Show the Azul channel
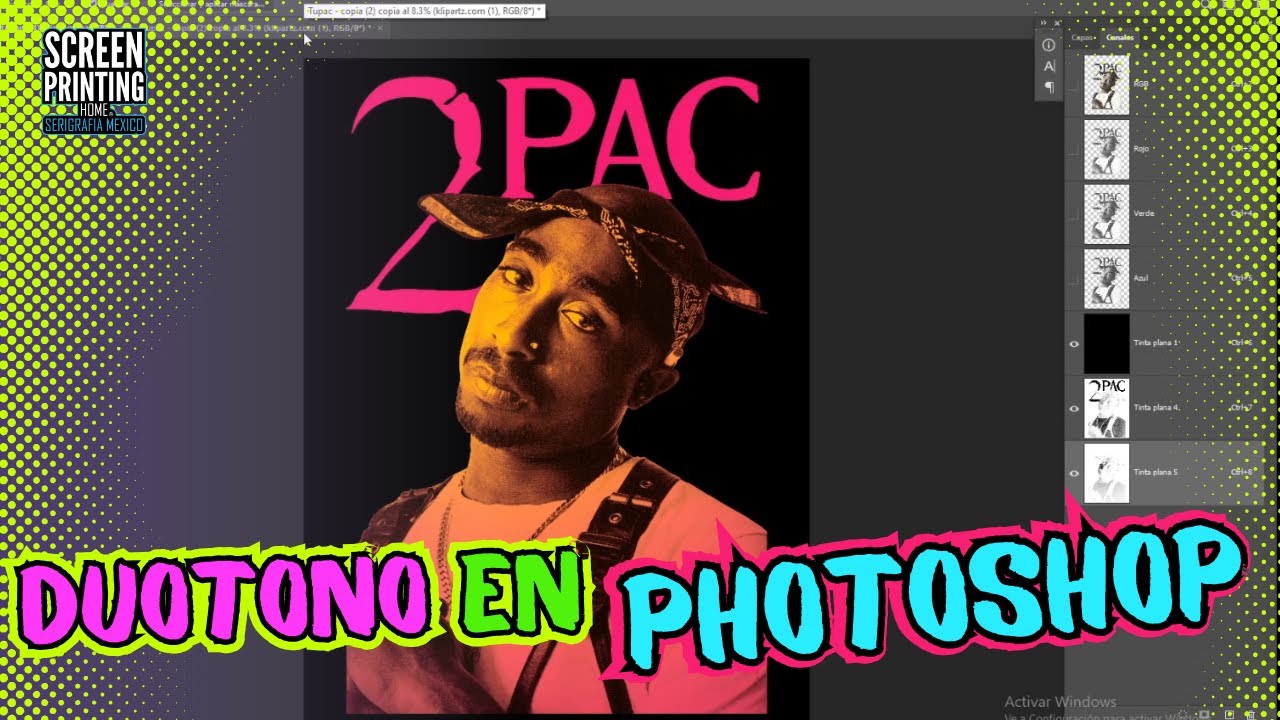This screenshot has width=1280, height=720. tap(1074, 279)
